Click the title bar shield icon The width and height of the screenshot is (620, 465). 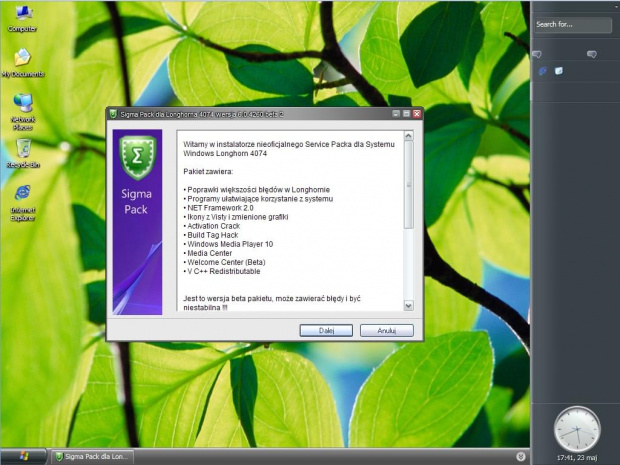click(113, 114)
